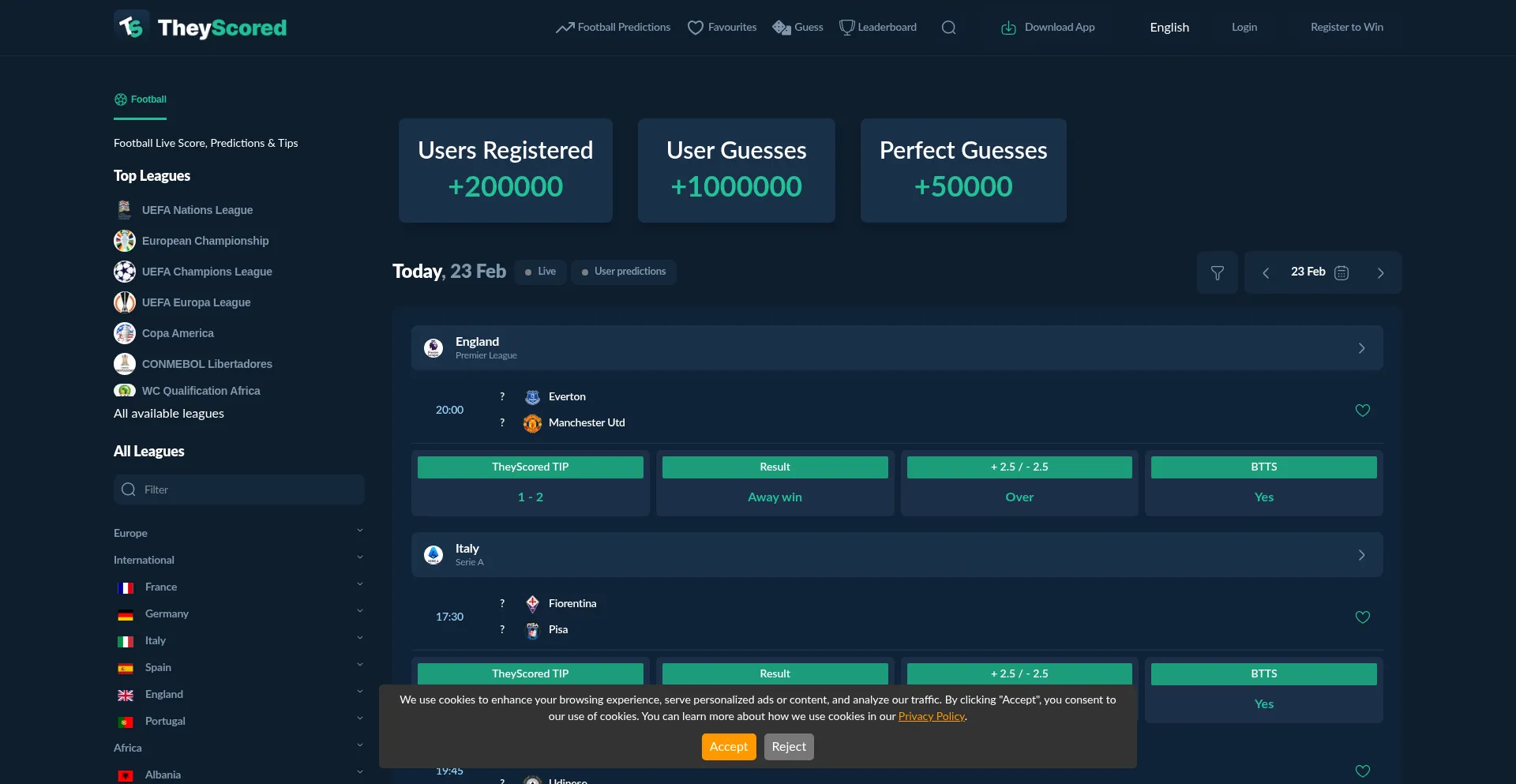1516x784 pixels.
Task: Click the UEFA Europa League icon
Action: pos(125,302)
